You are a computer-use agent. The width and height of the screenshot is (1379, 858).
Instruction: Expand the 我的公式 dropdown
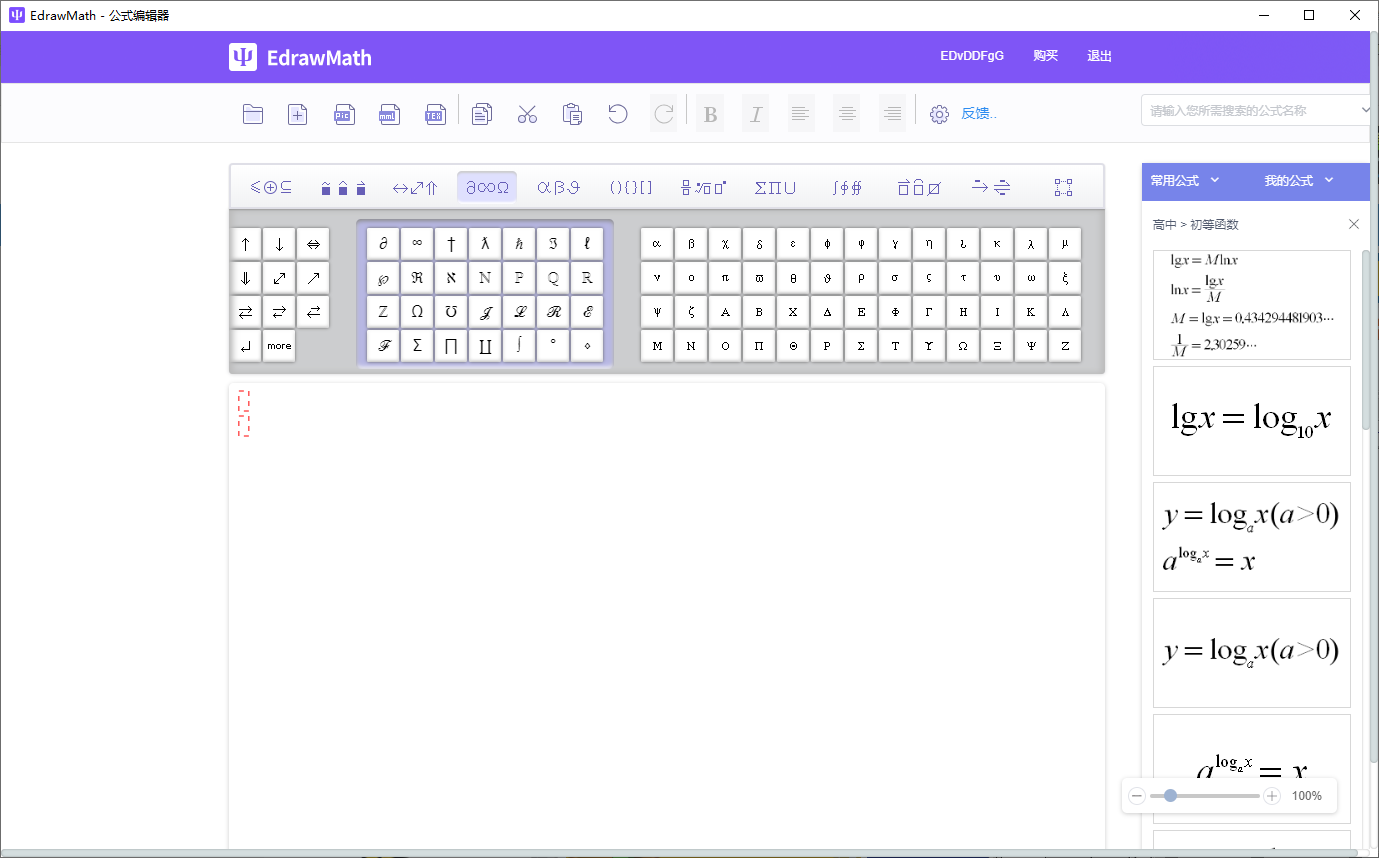click(x=1299, y=181)
